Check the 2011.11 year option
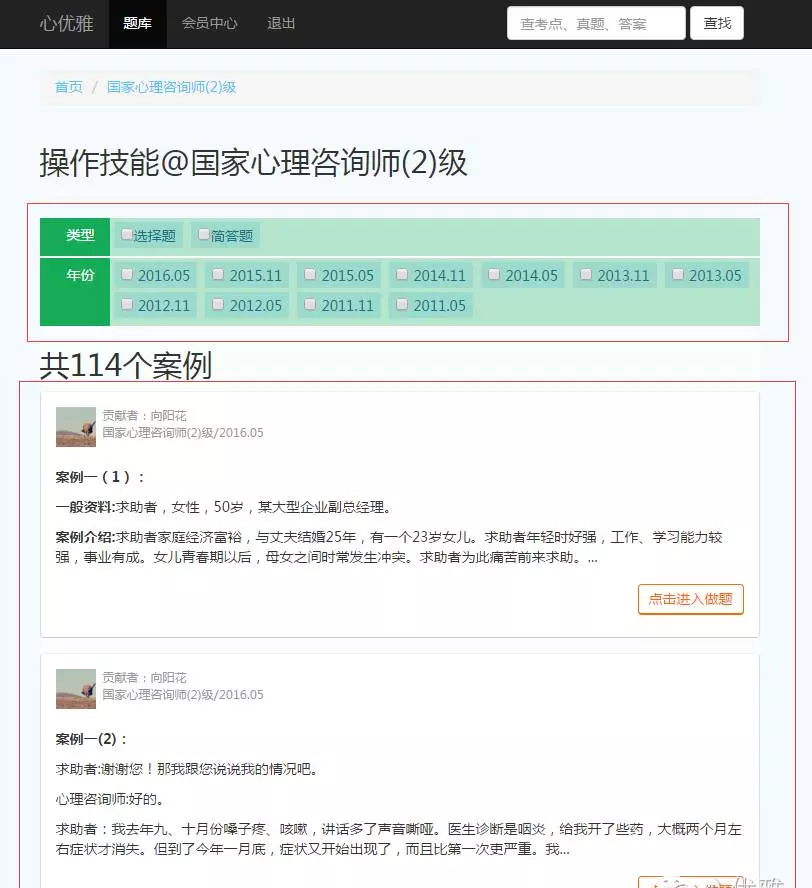The height and width of the screenshot is (888, 812). (310, 305)
